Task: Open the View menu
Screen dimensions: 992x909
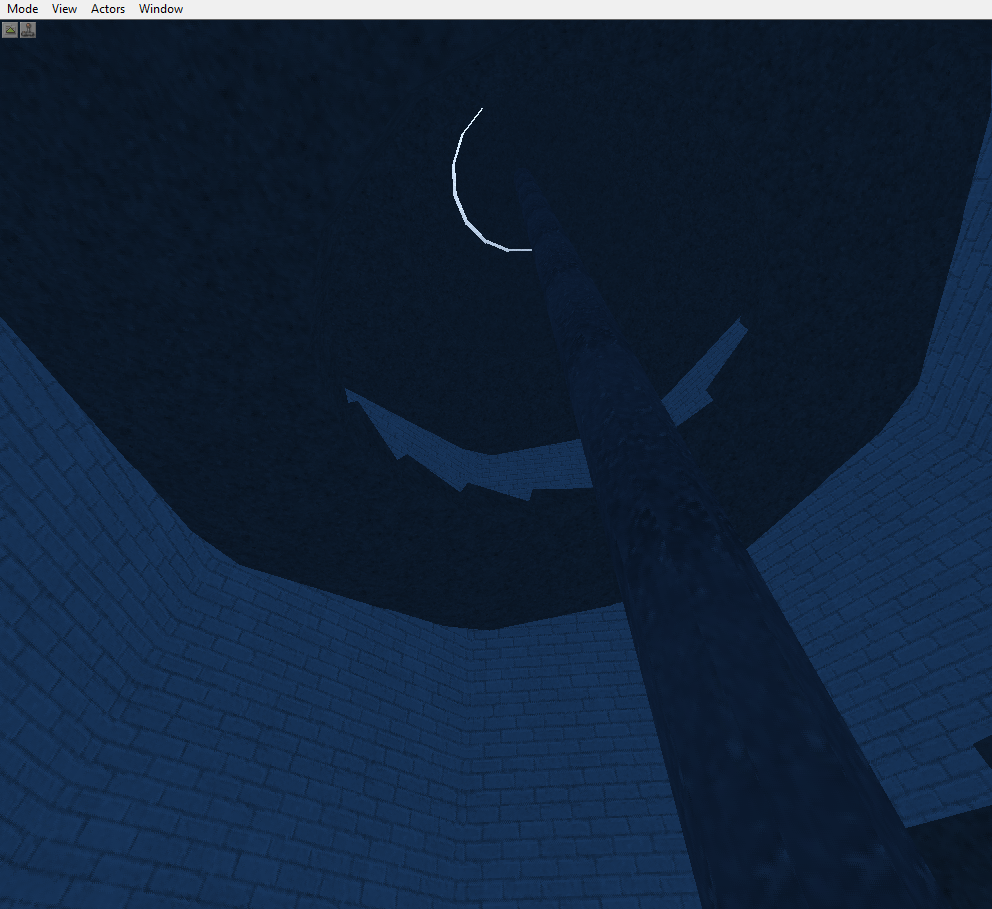Action: (x=64, y=9)
